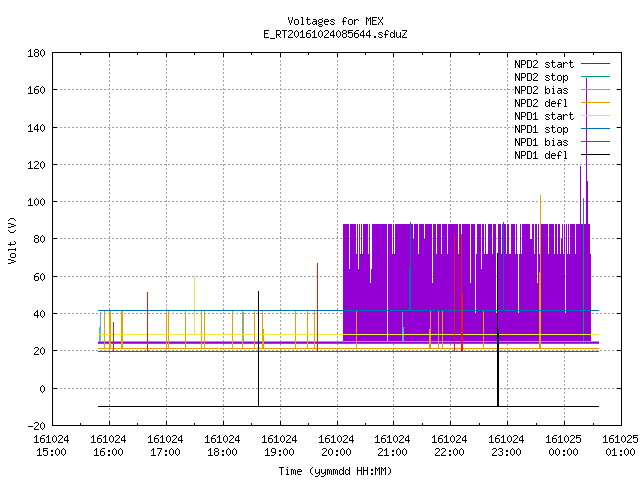640x480 pixels.
Task: Click the chart title 'Voltages for MEX'
Action: (335, 21)
